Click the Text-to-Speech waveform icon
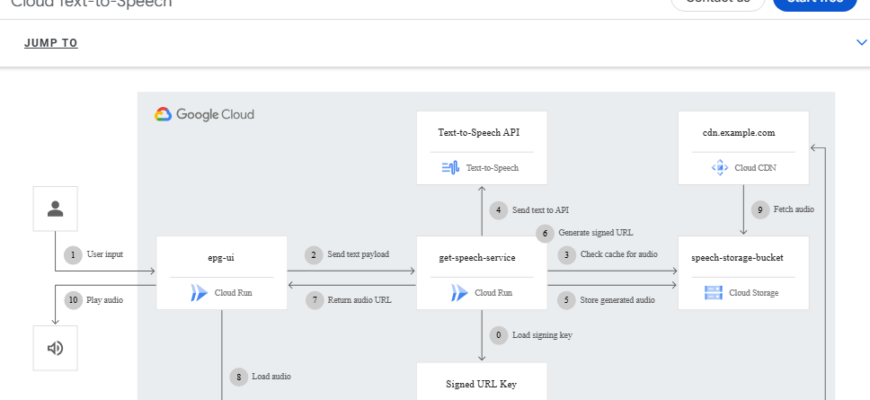 pyautogui.click(x=451, y=167)
